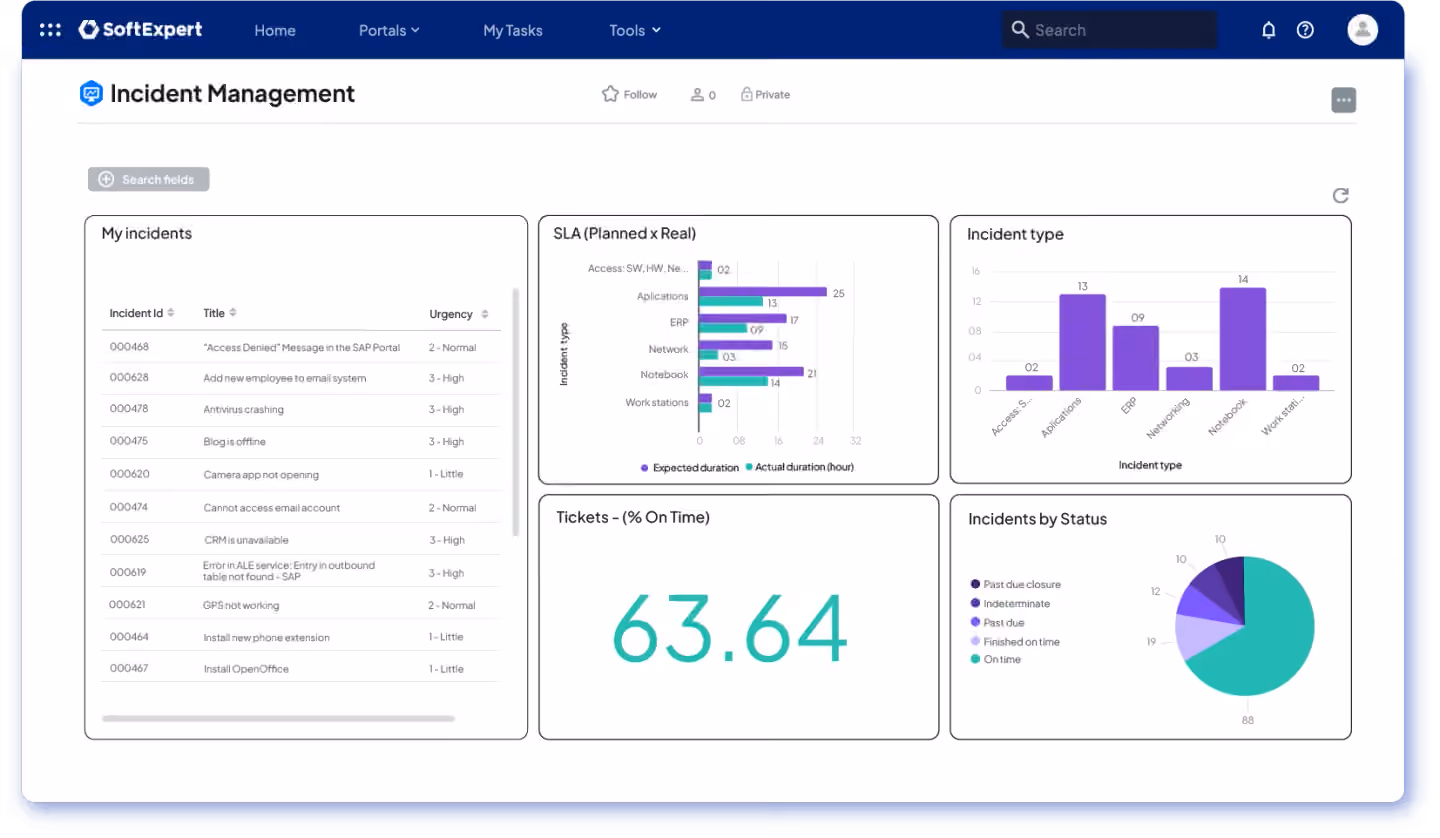The width and height of the screenshot is (1440, 838).
Task: Open incident 000468 Access Denied row
Action: [x=300, y=347]
